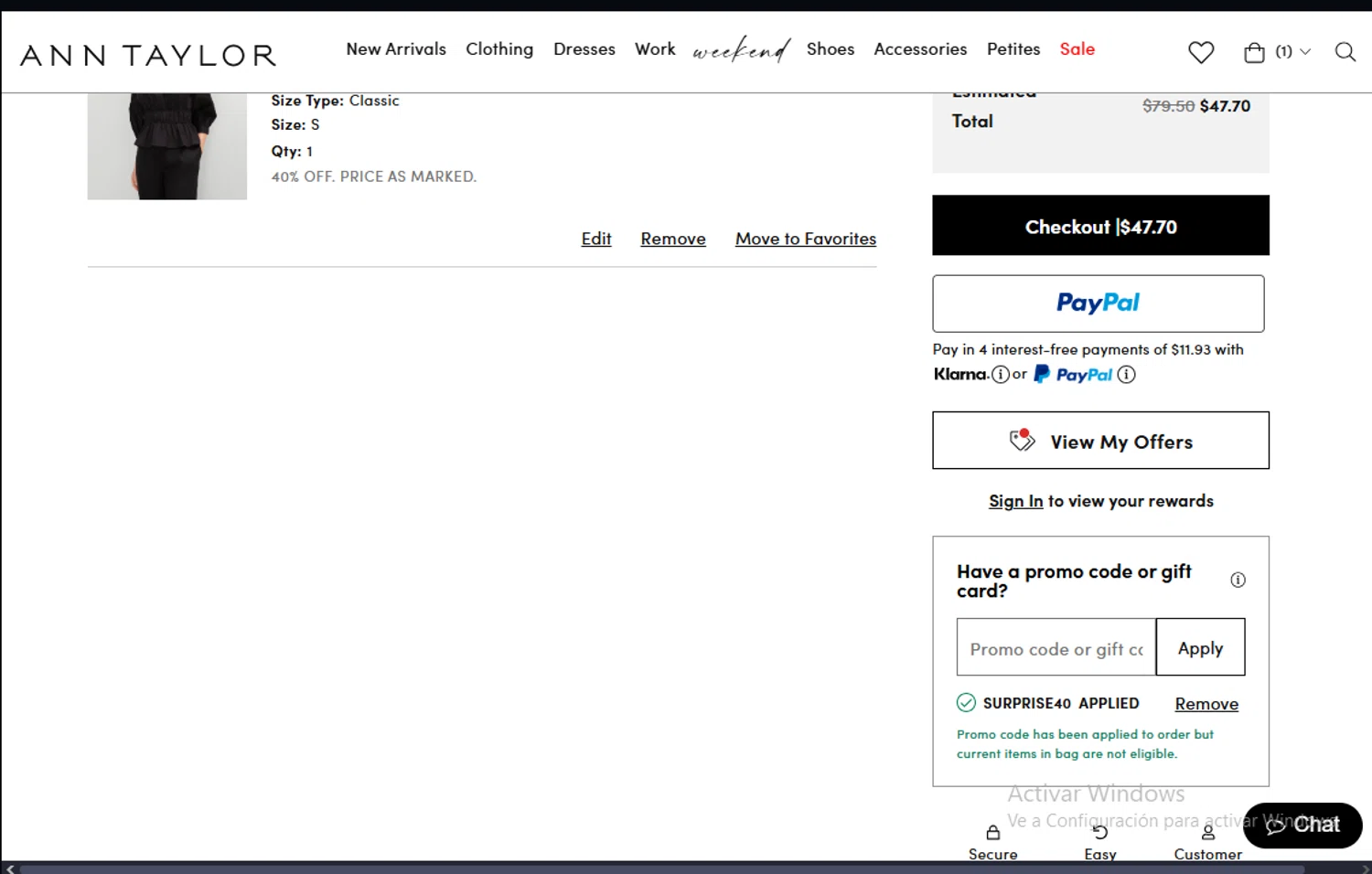
Task: Click Sign In link for rewards
Action: click(x=1015, y=501)
